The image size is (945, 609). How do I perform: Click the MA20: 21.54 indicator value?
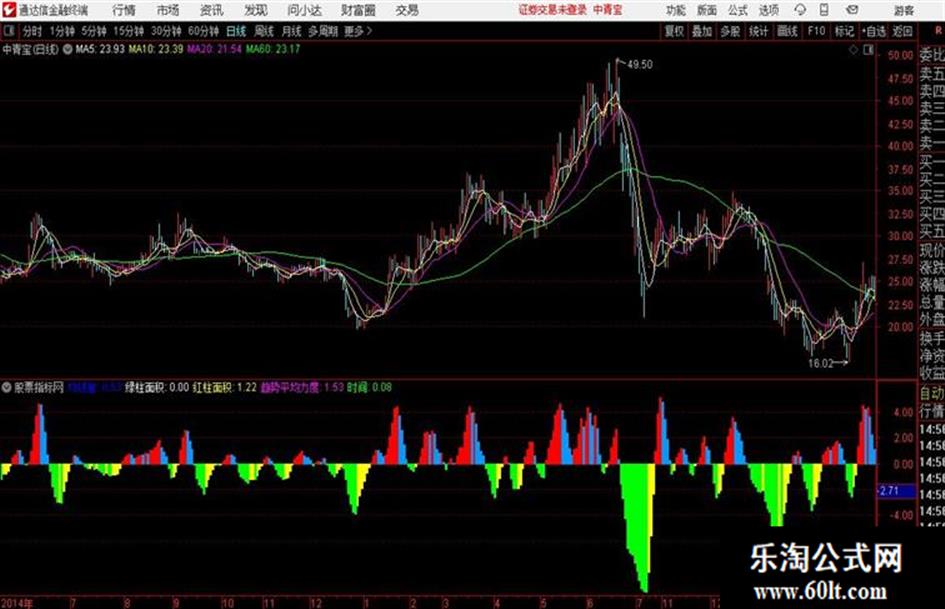coord(215,49)
